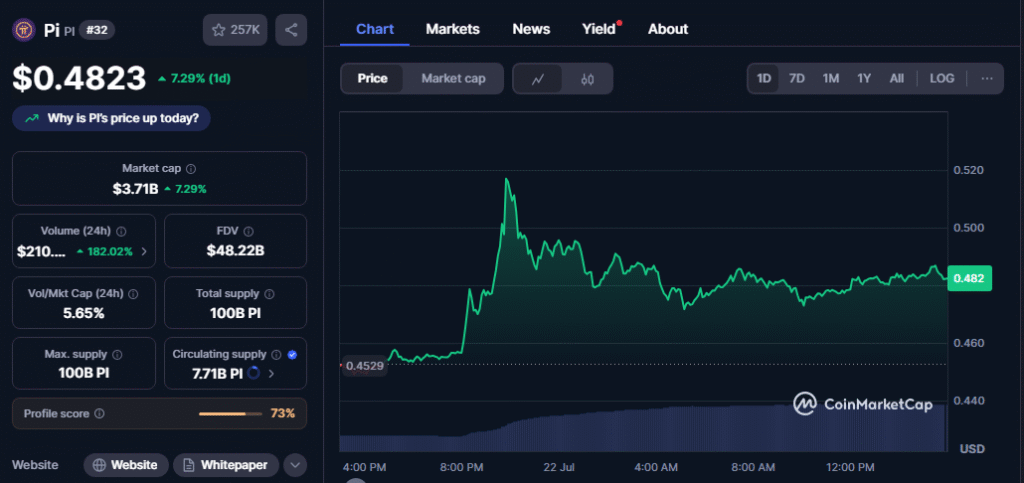The height and width of the screenshot is (483, 1024).
Task: Open the share icon button
Action: tap(291, 30)
